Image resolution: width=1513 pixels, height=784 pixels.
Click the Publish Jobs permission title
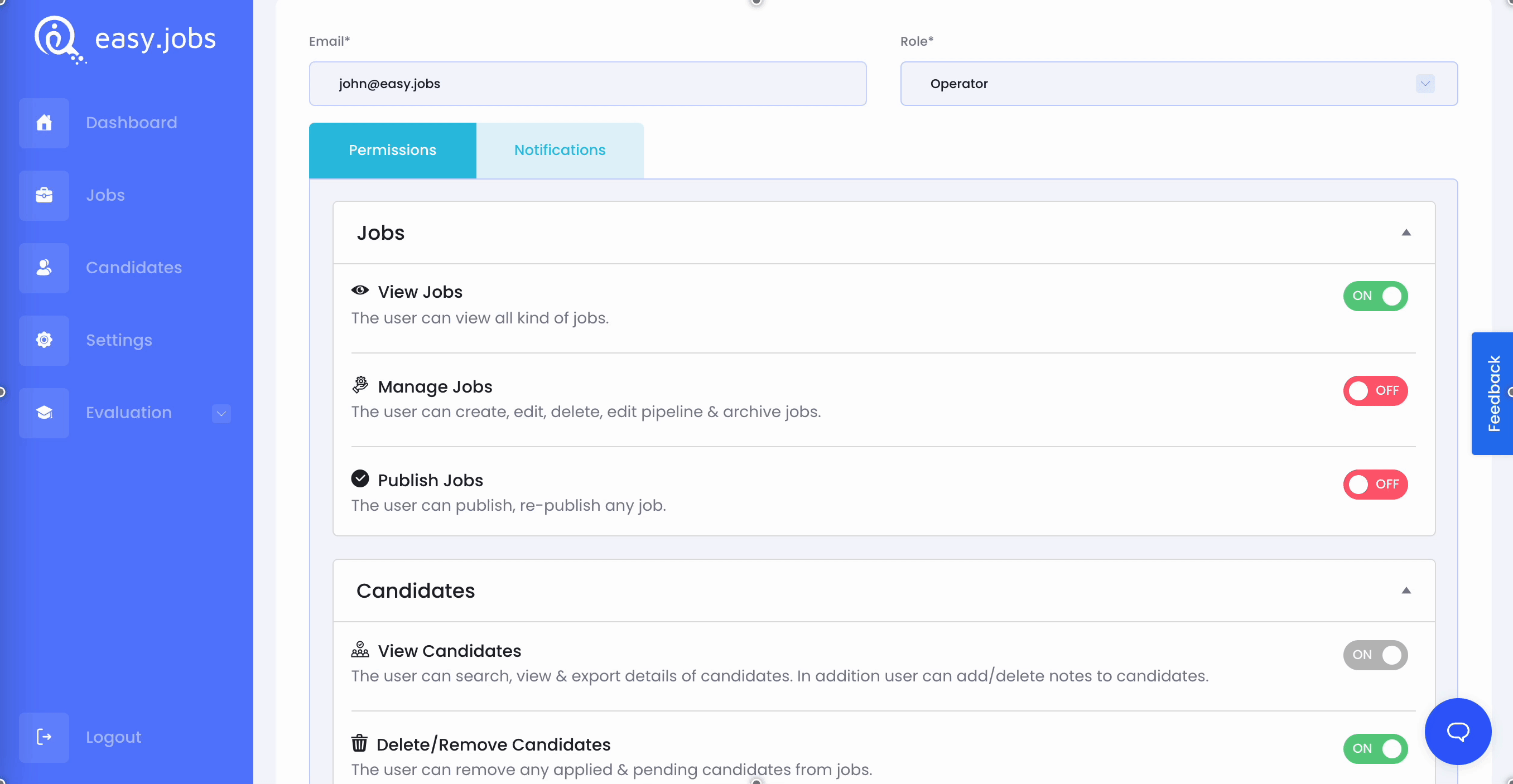pyautogui.click(x=430, y=481)
